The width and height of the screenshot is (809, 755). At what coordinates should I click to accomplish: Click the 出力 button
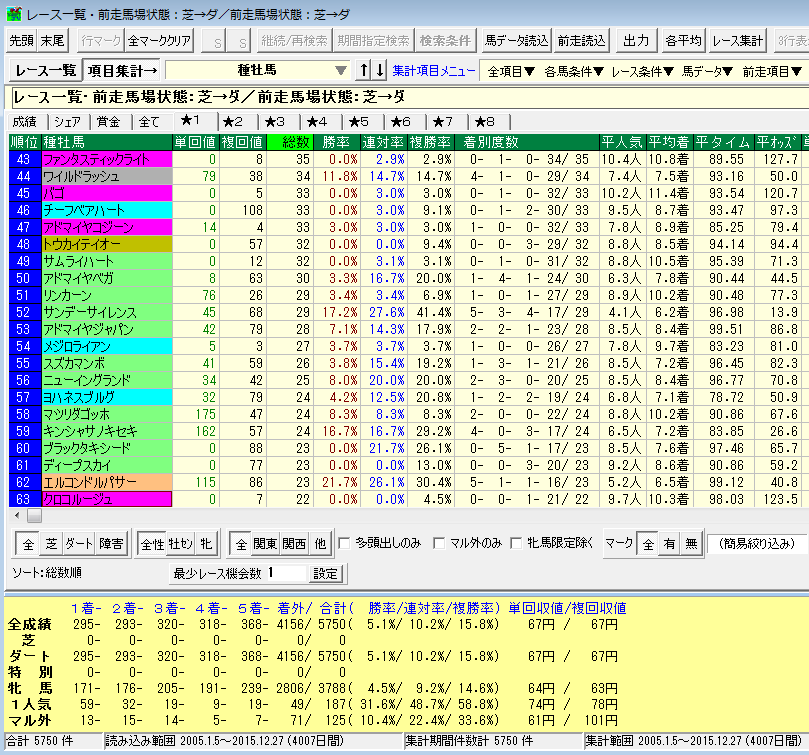(x=636, y=40)
